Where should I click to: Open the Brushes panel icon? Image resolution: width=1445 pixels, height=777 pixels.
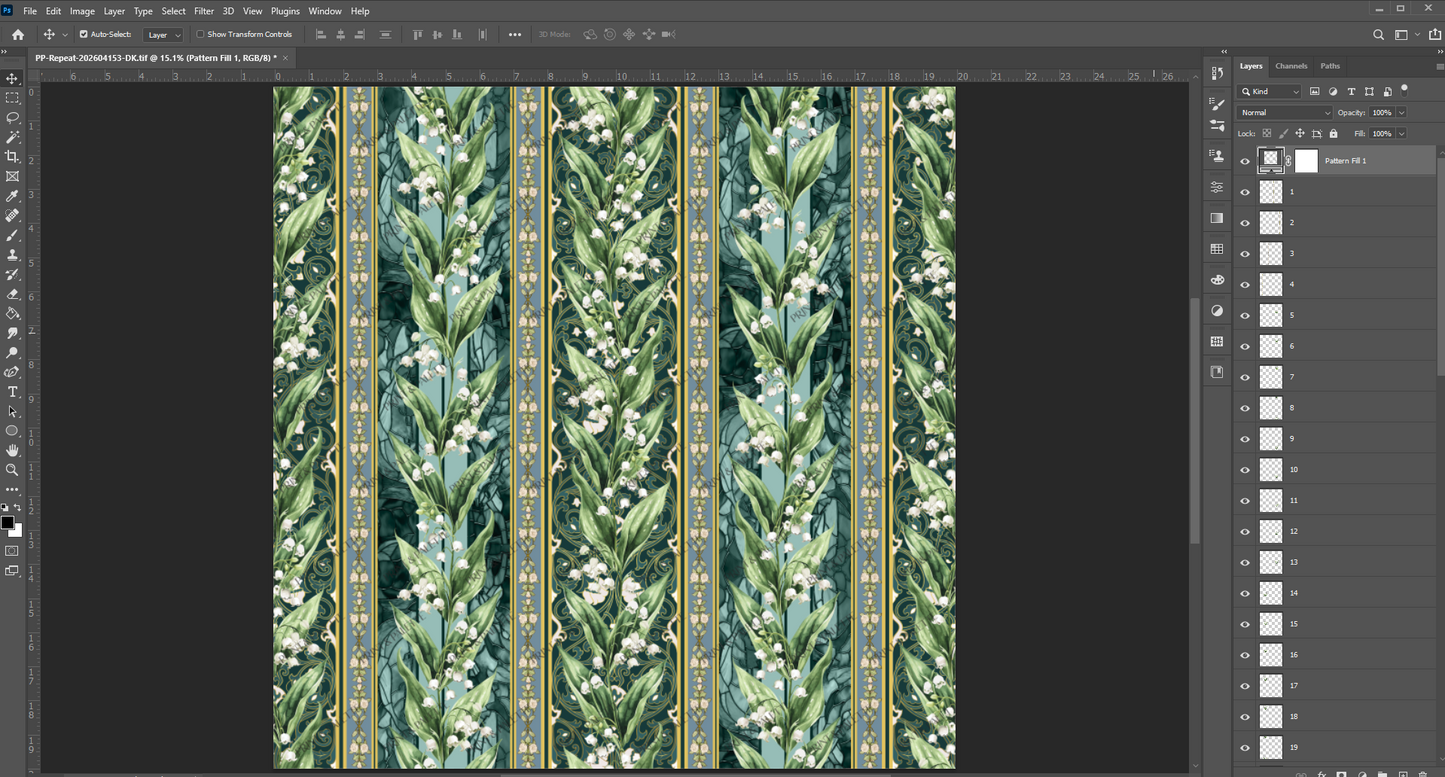pos(1217,126)
